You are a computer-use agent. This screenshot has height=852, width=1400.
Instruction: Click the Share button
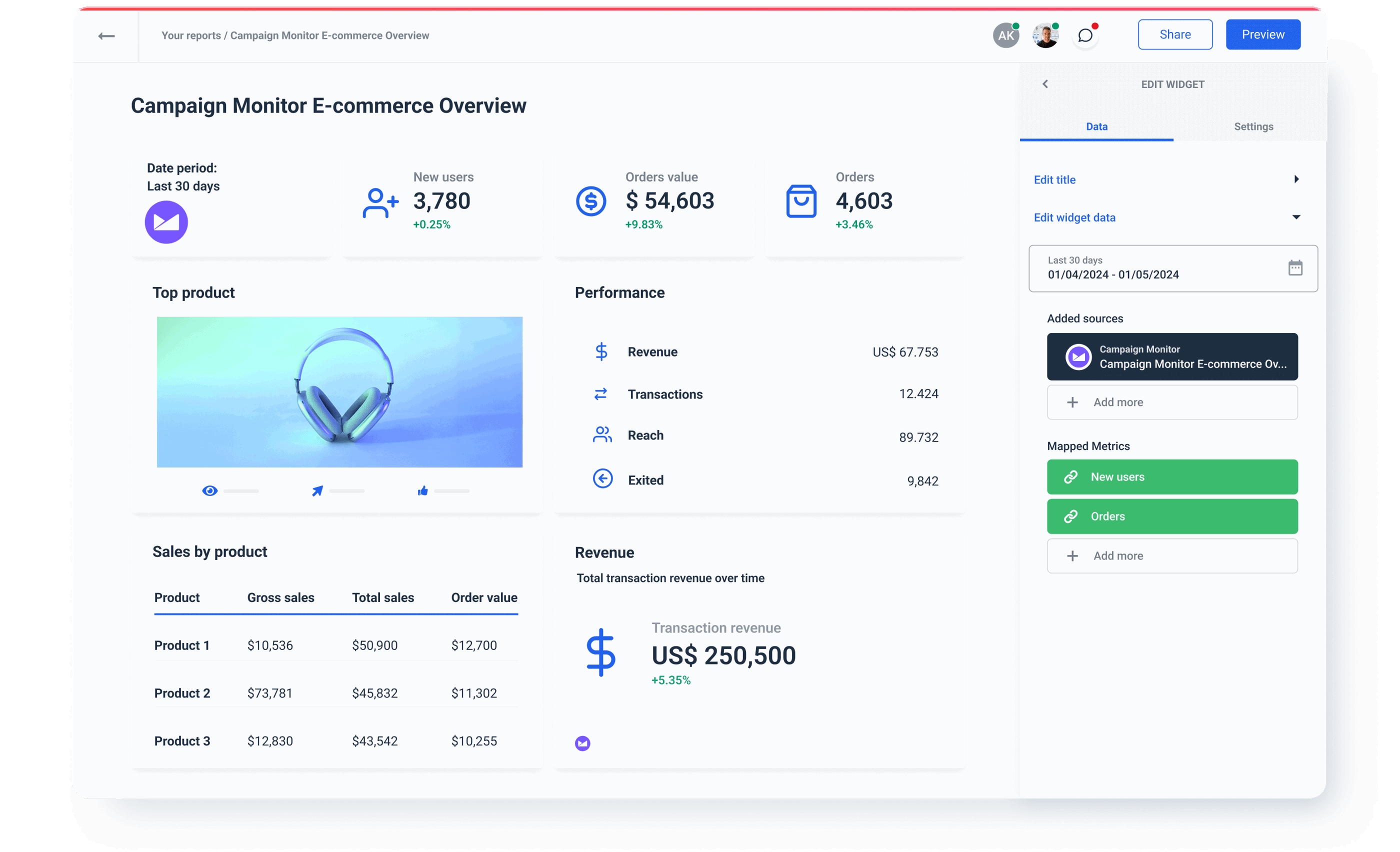click(1174, 34)
